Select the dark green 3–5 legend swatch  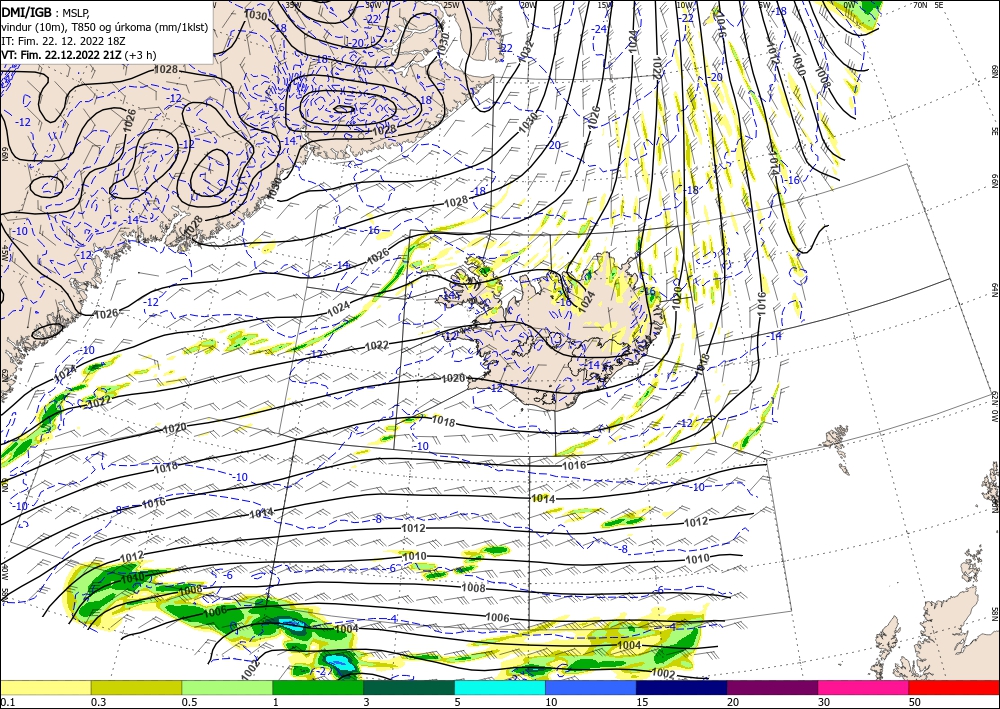tap(409, 687)
